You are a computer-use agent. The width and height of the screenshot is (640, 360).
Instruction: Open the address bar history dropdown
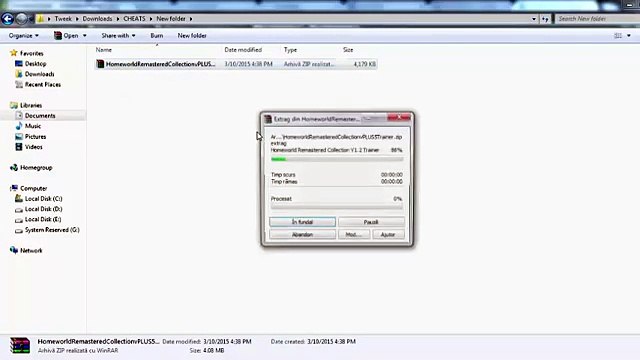[x=534, y=19]
